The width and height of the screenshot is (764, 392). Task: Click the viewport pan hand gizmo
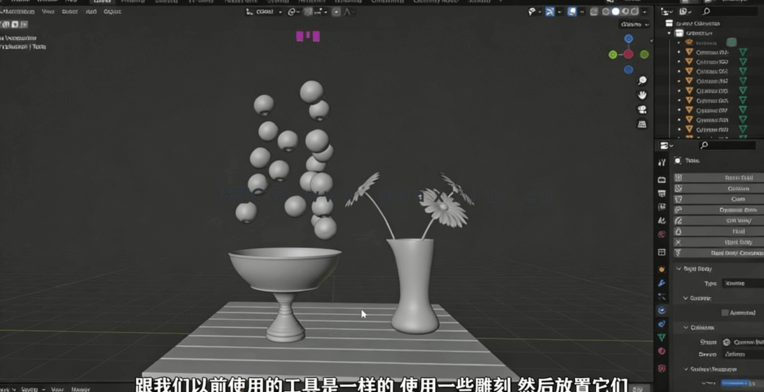[x=642, y=94]
